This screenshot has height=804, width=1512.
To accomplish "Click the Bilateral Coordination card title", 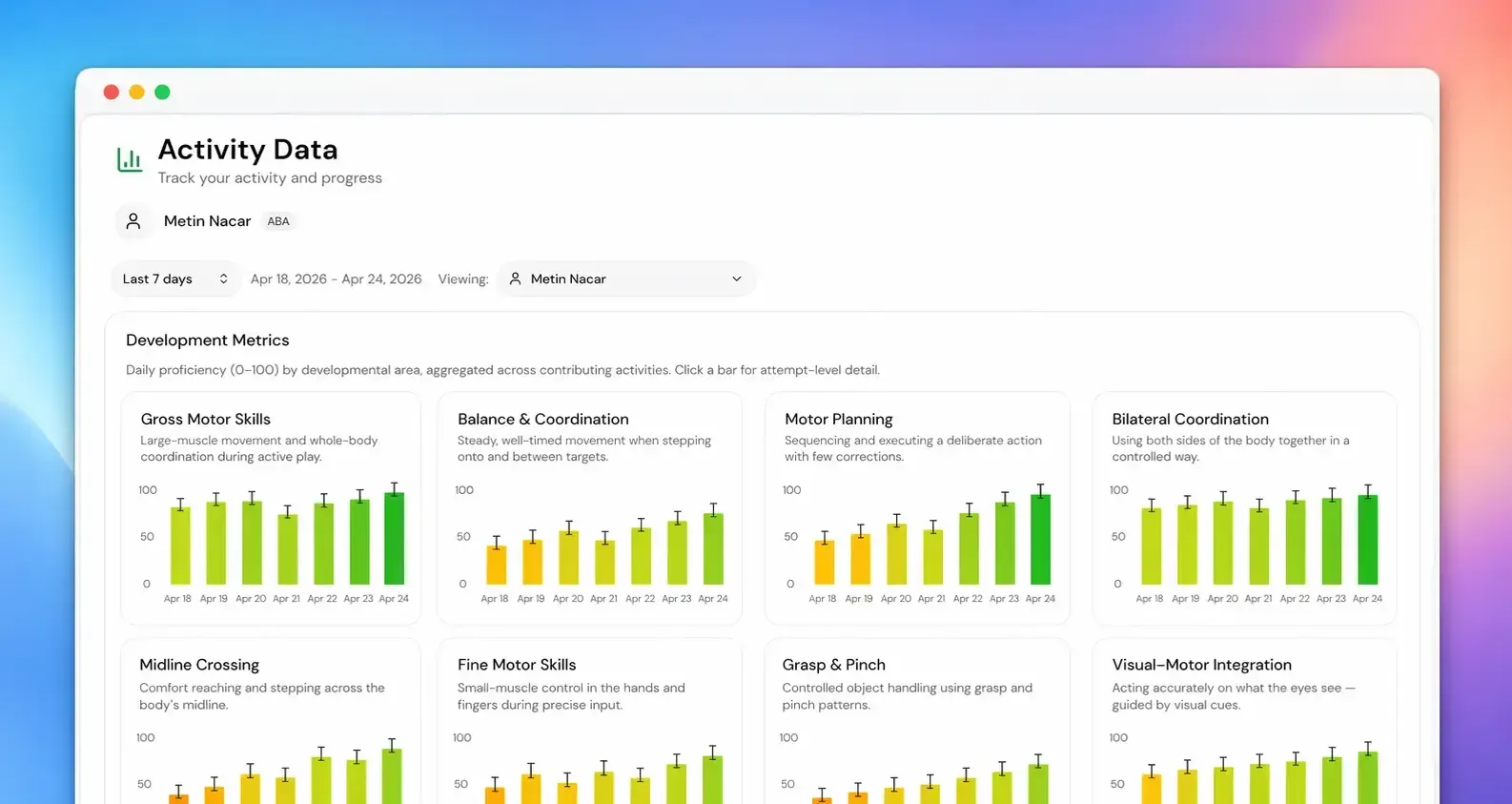I will click(x=1190, y=419).
